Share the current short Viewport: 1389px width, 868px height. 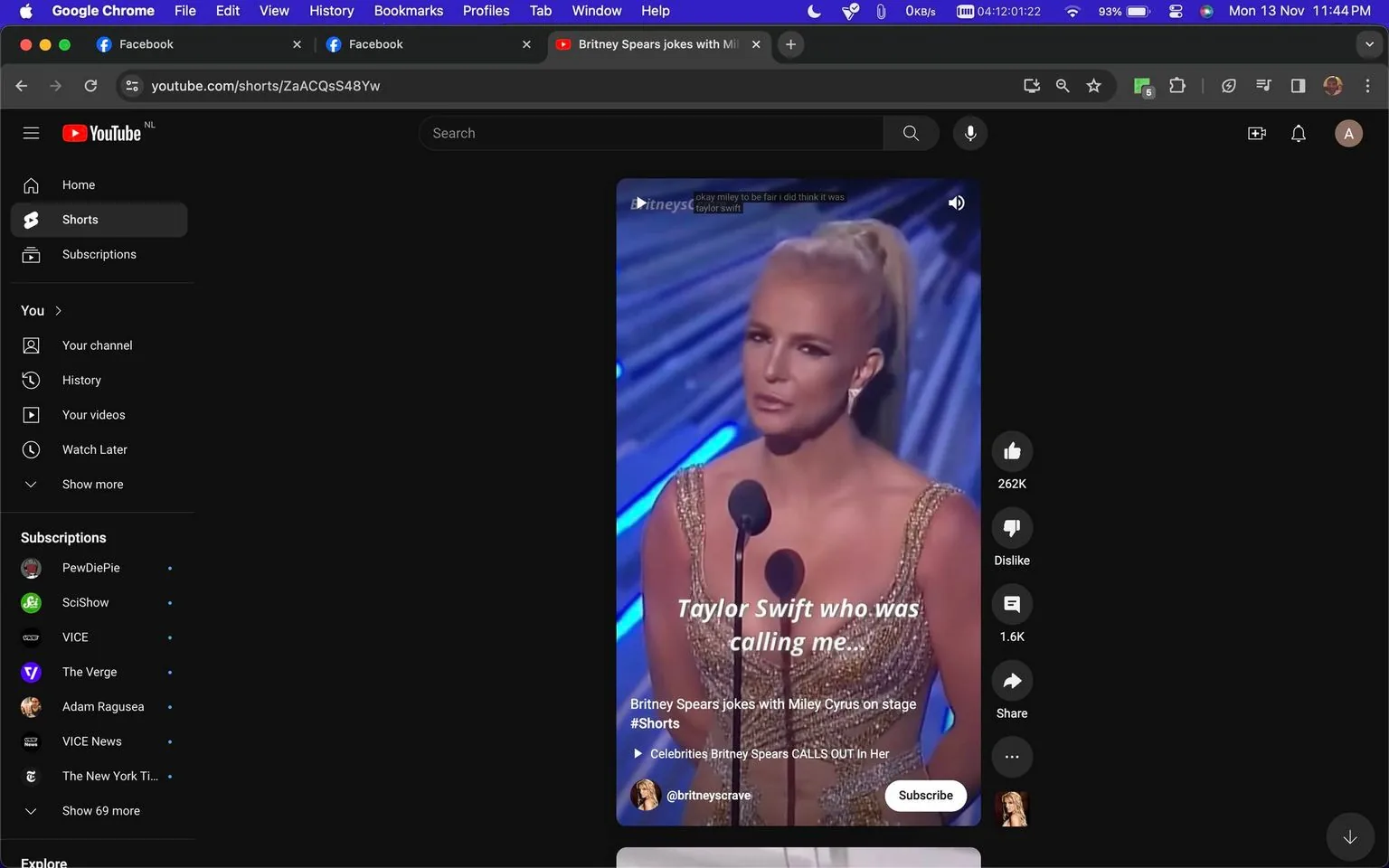1012,680
